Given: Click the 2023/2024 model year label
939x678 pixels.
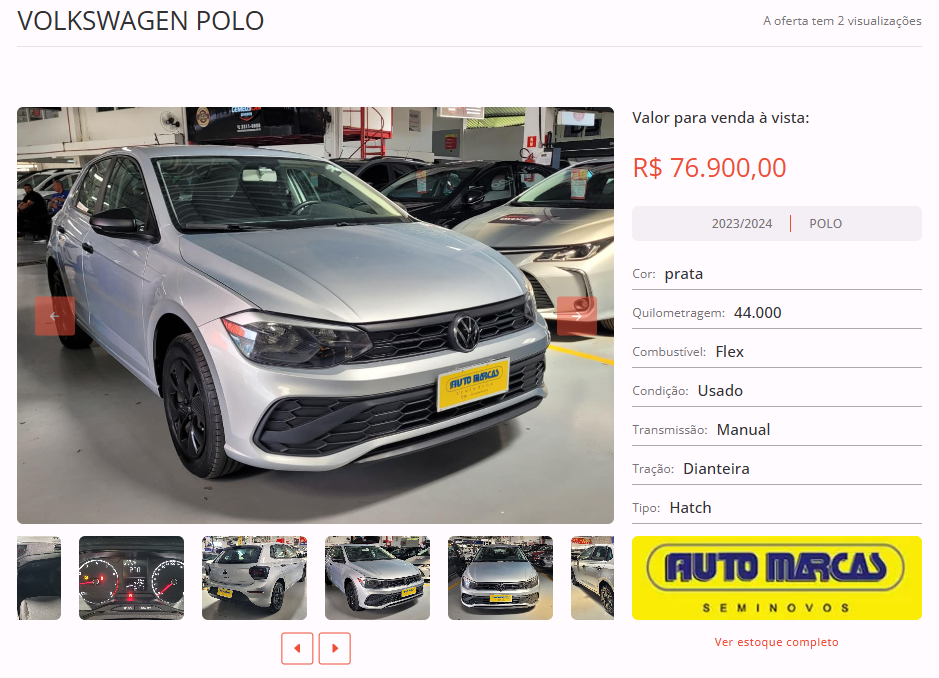Looking at the screenshot, I should 742,223.
